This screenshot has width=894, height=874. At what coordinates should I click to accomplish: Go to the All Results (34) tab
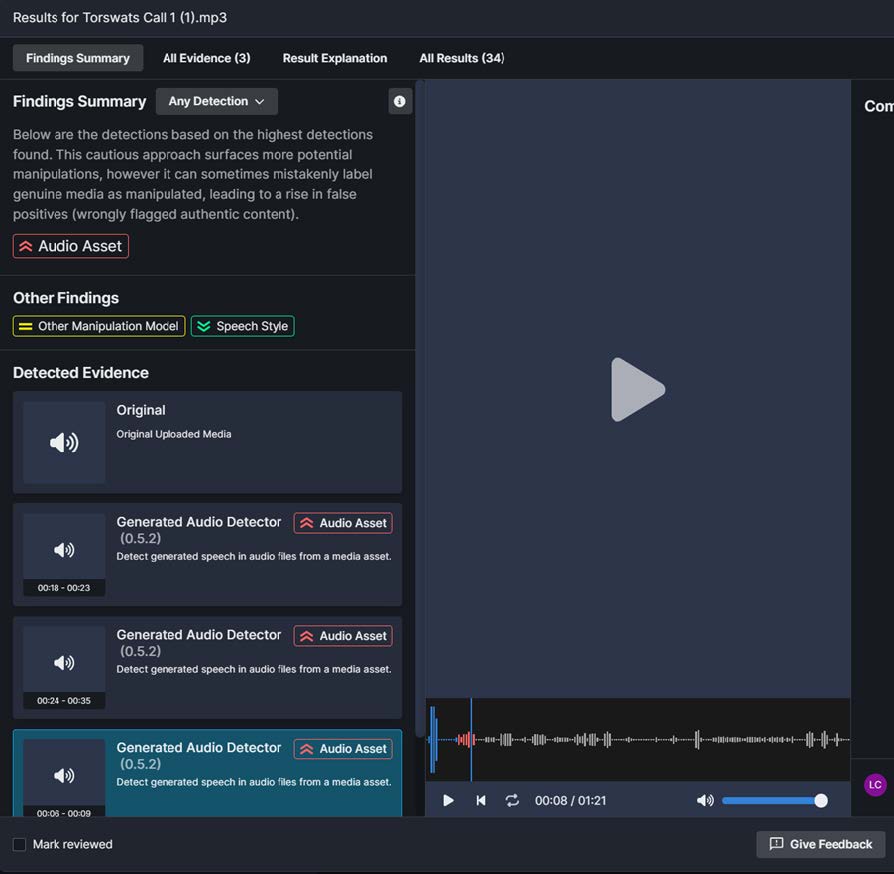pyautogui.click(x=461, y=58)
